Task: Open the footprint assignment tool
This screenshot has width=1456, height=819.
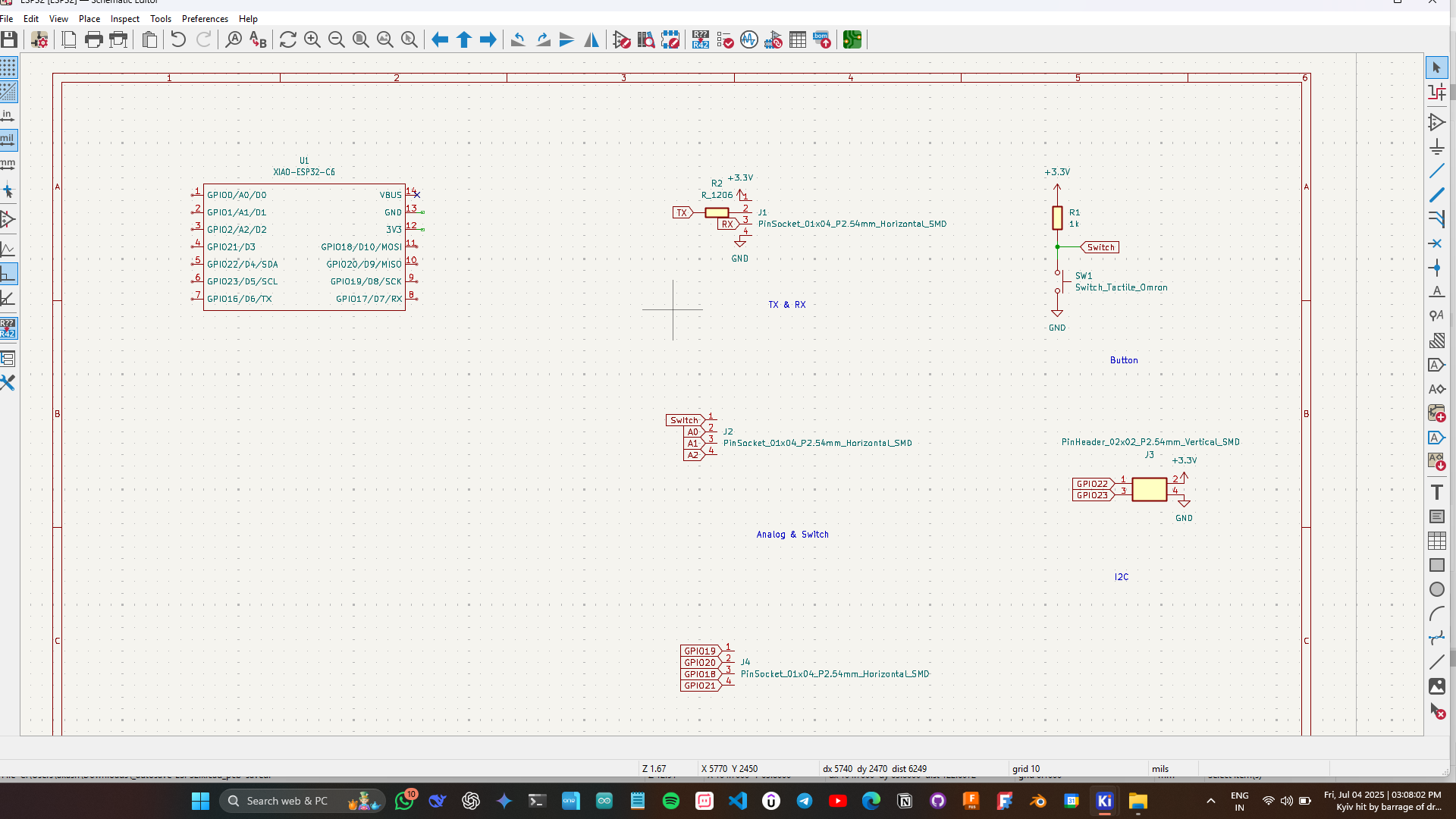Action: pos(773,39)
